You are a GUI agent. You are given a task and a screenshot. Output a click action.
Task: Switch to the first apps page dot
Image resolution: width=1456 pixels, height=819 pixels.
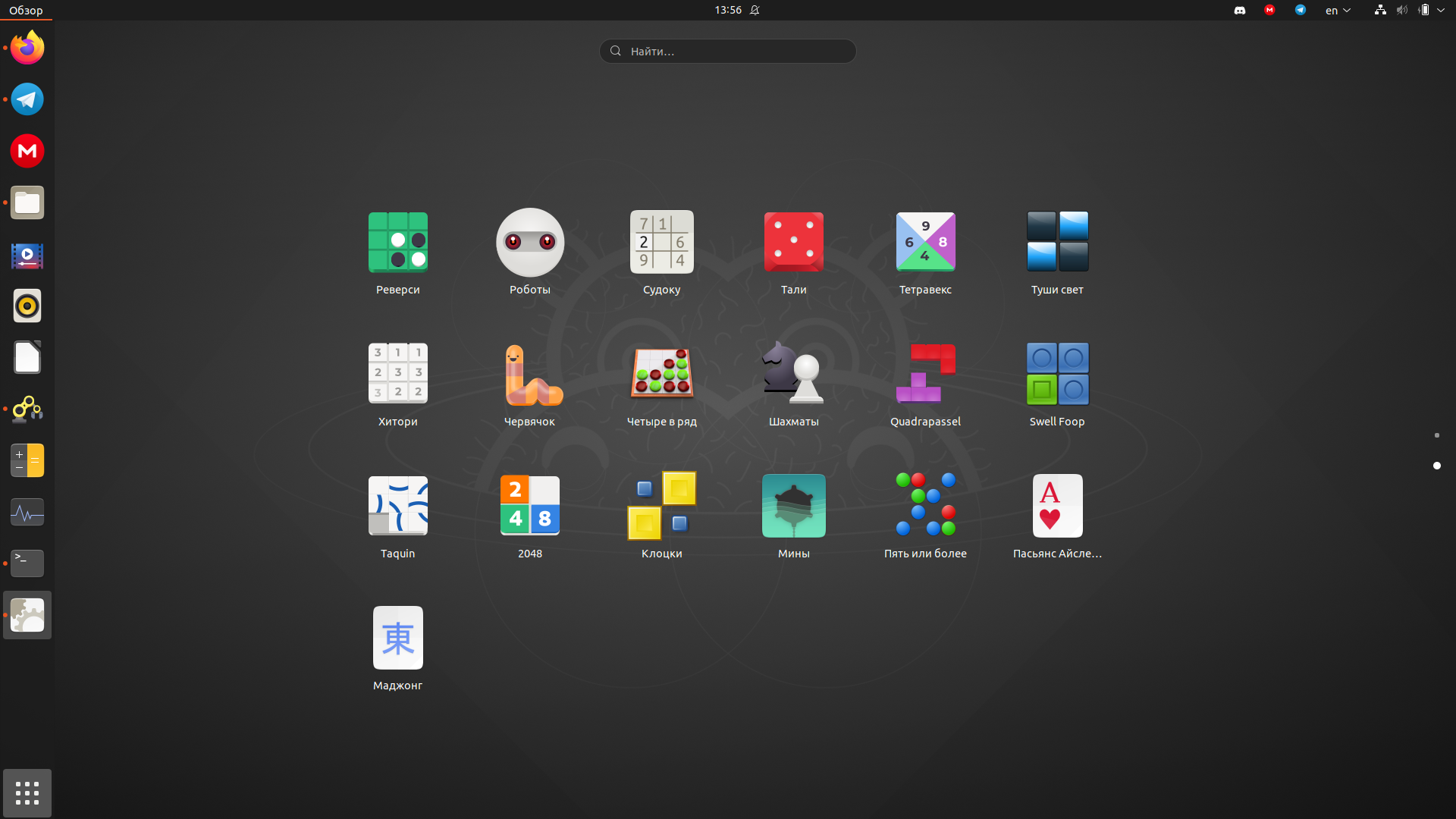[1436, 435]
